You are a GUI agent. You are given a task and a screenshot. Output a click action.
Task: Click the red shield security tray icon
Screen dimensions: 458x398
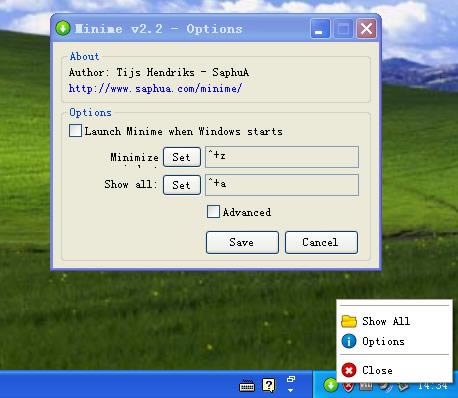point(348,387)
